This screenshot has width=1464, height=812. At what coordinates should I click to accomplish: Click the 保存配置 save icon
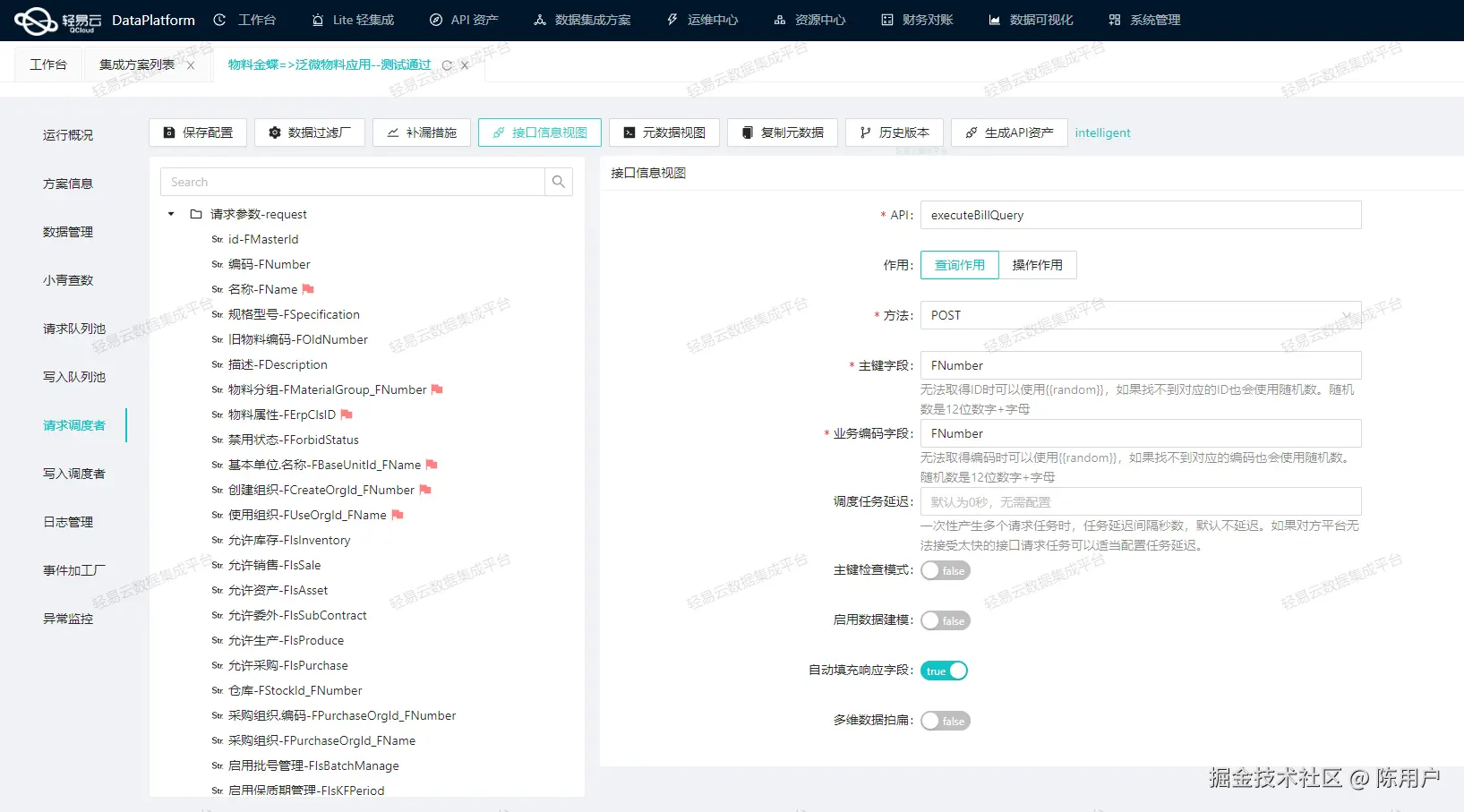[169, 132]
